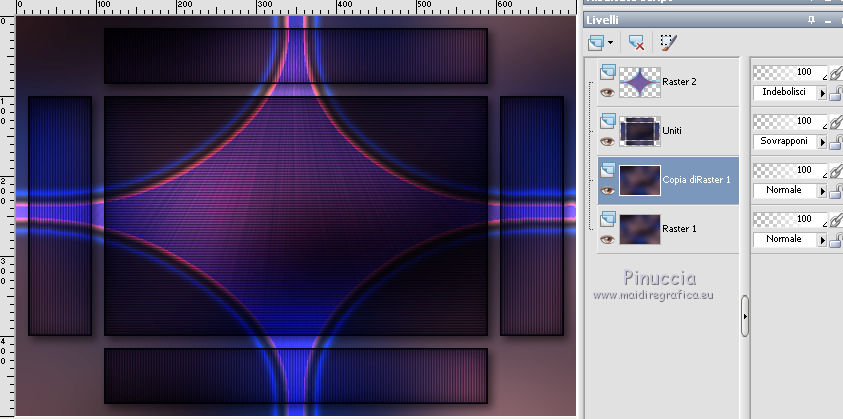The width and height of the screenshot is (843, 419).
Task: Click the New Raster Layer icon
Action: coord(596,42)
